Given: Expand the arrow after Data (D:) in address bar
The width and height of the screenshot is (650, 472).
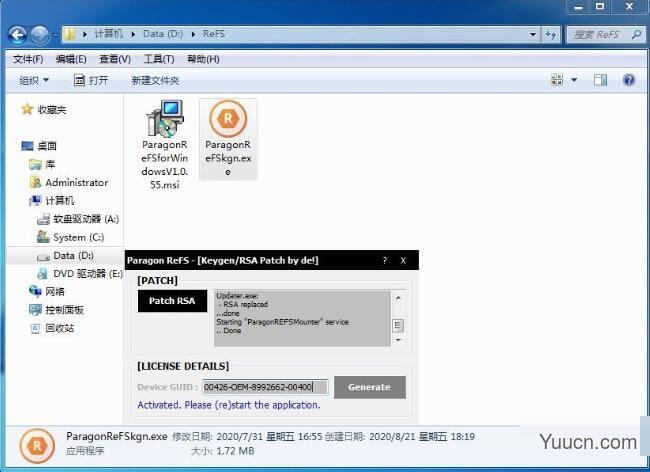Looking at the screenshot, I should [193, 34].
